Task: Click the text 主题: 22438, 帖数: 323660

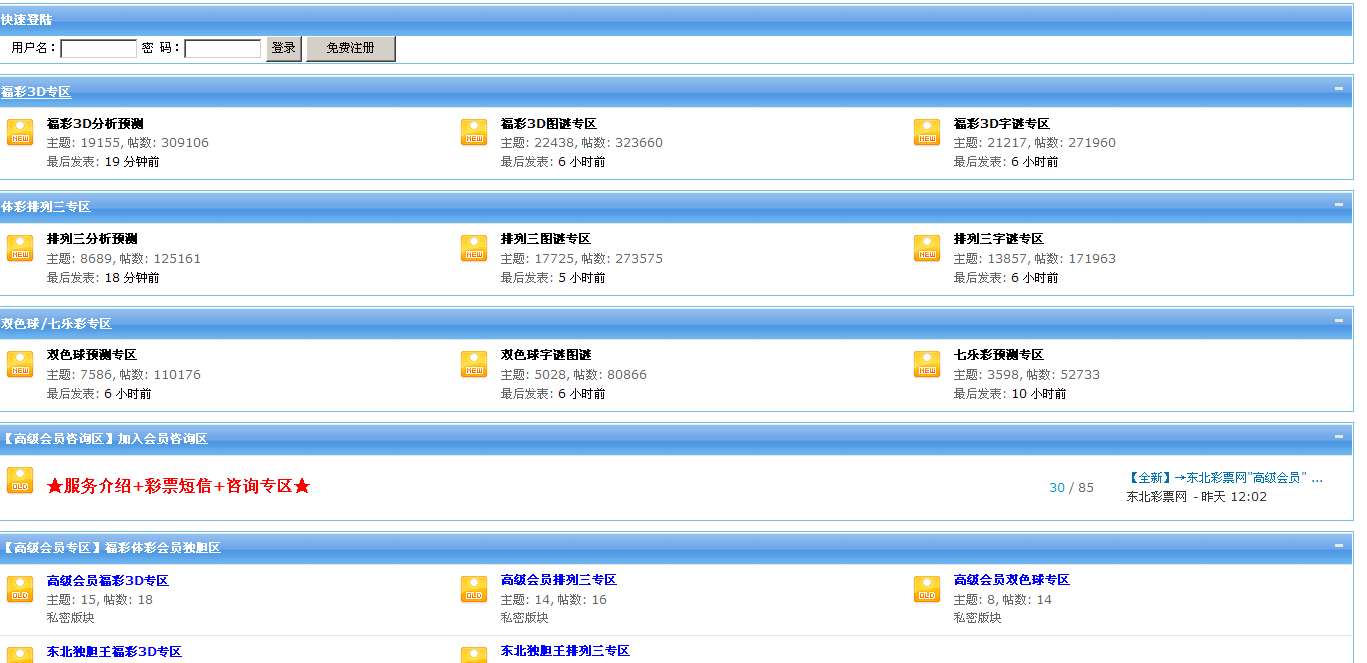Action: (x=582, y=143)
